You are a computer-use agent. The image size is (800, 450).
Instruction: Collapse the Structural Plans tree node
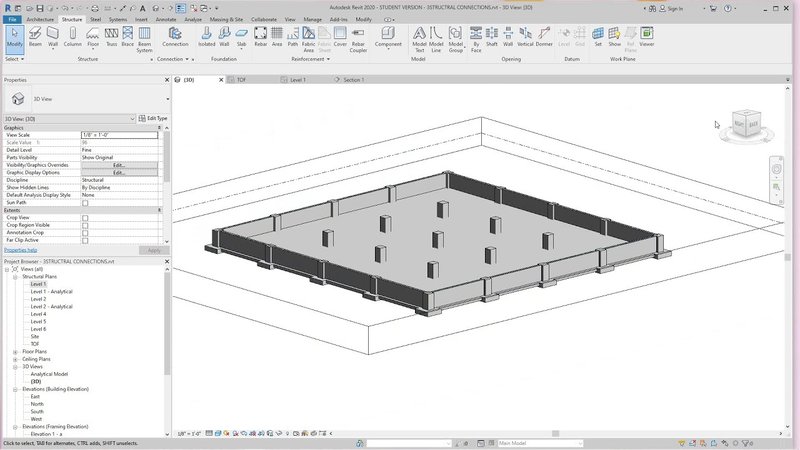click(x=15, y=277)
